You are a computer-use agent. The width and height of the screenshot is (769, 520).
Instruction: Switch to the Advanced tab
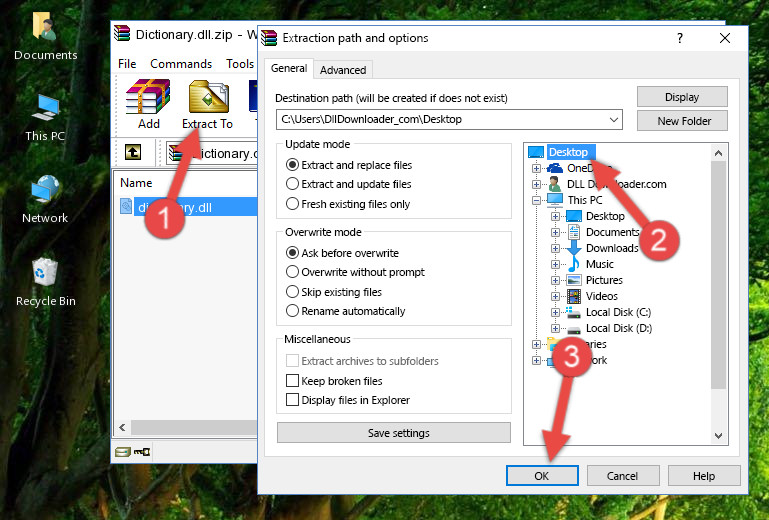343,70
